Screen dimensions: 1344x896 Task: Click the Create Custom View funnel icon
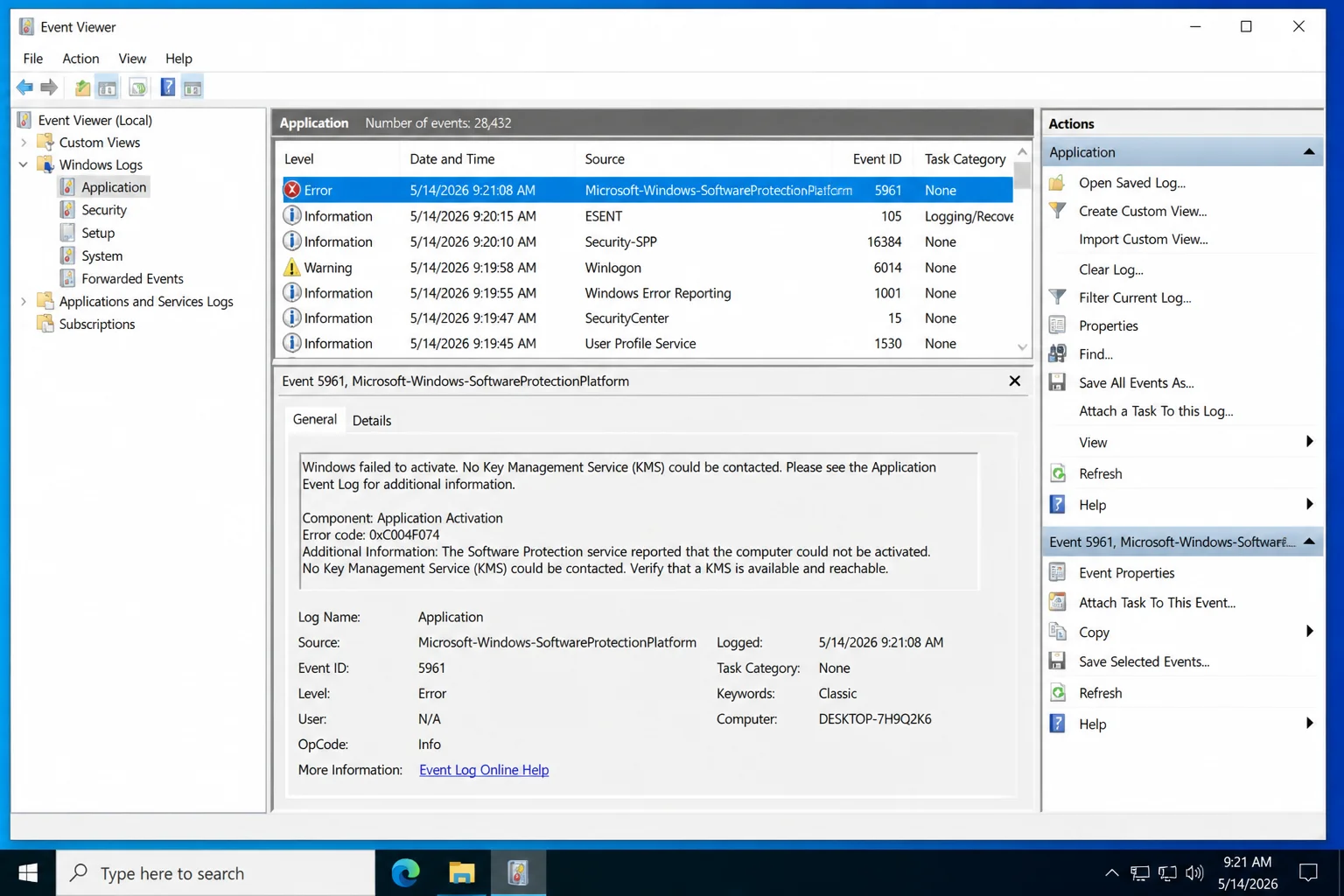(1057, 211)
